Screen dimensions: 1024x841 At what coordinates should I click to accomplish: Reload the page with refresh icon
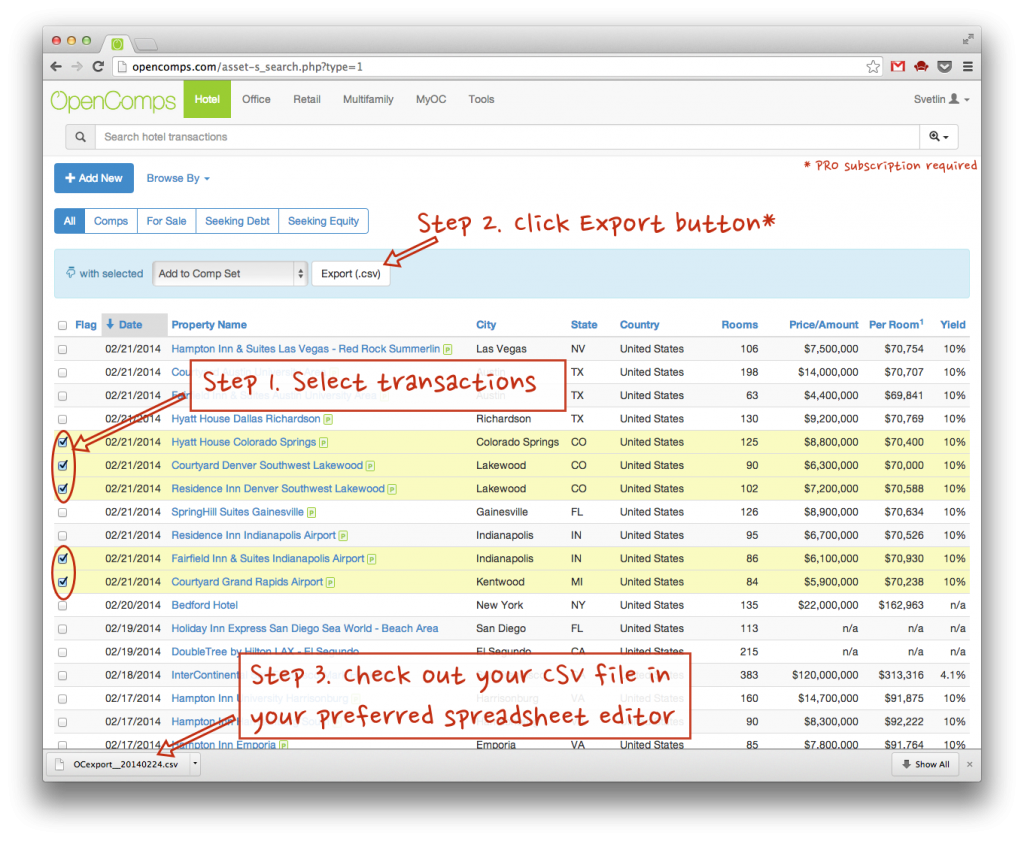pos(98,67)
